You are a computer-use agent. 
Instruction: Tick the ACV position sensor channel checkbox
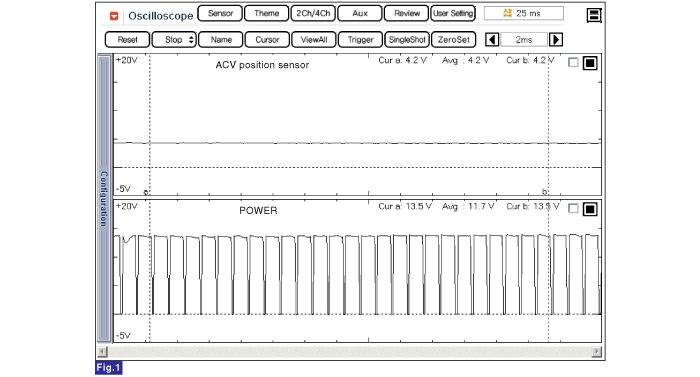coord(573,63)
